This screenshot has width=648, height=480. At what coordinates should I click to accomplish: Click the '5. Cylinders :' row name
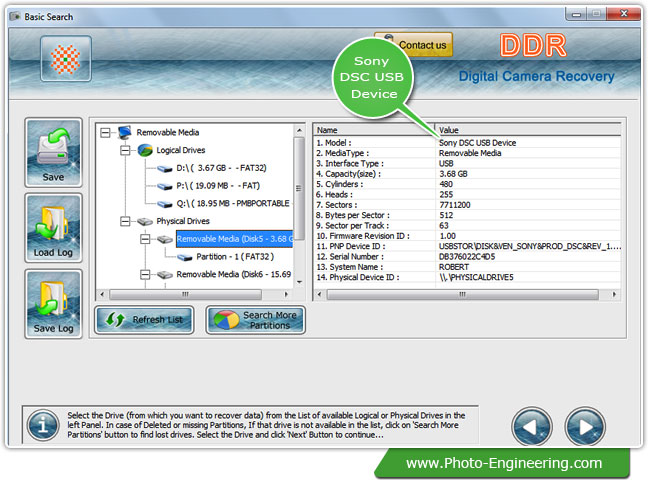pyautogui.click(x=339, y=184)
